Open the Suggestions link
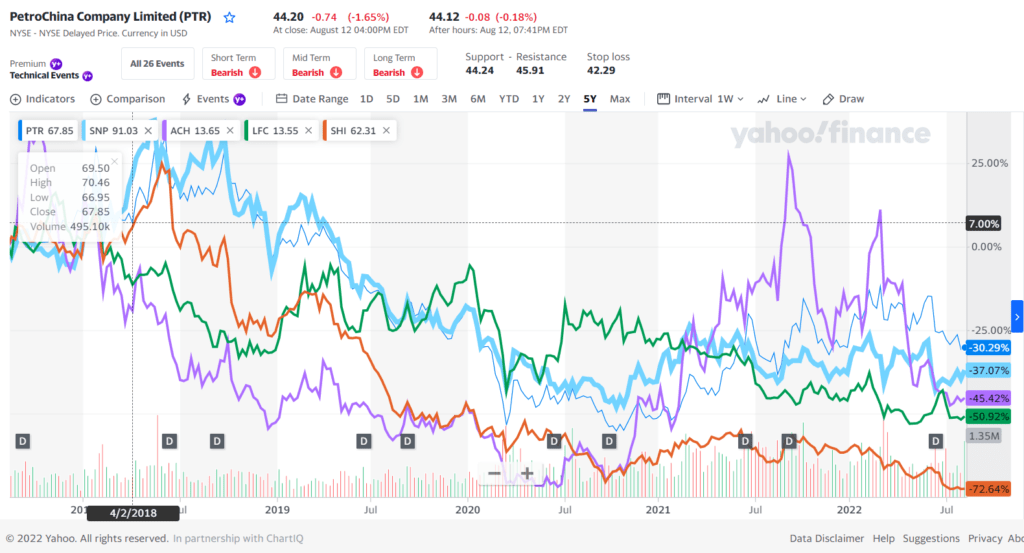This screenshot has height=553, width=1024. (x=931, y=539)
